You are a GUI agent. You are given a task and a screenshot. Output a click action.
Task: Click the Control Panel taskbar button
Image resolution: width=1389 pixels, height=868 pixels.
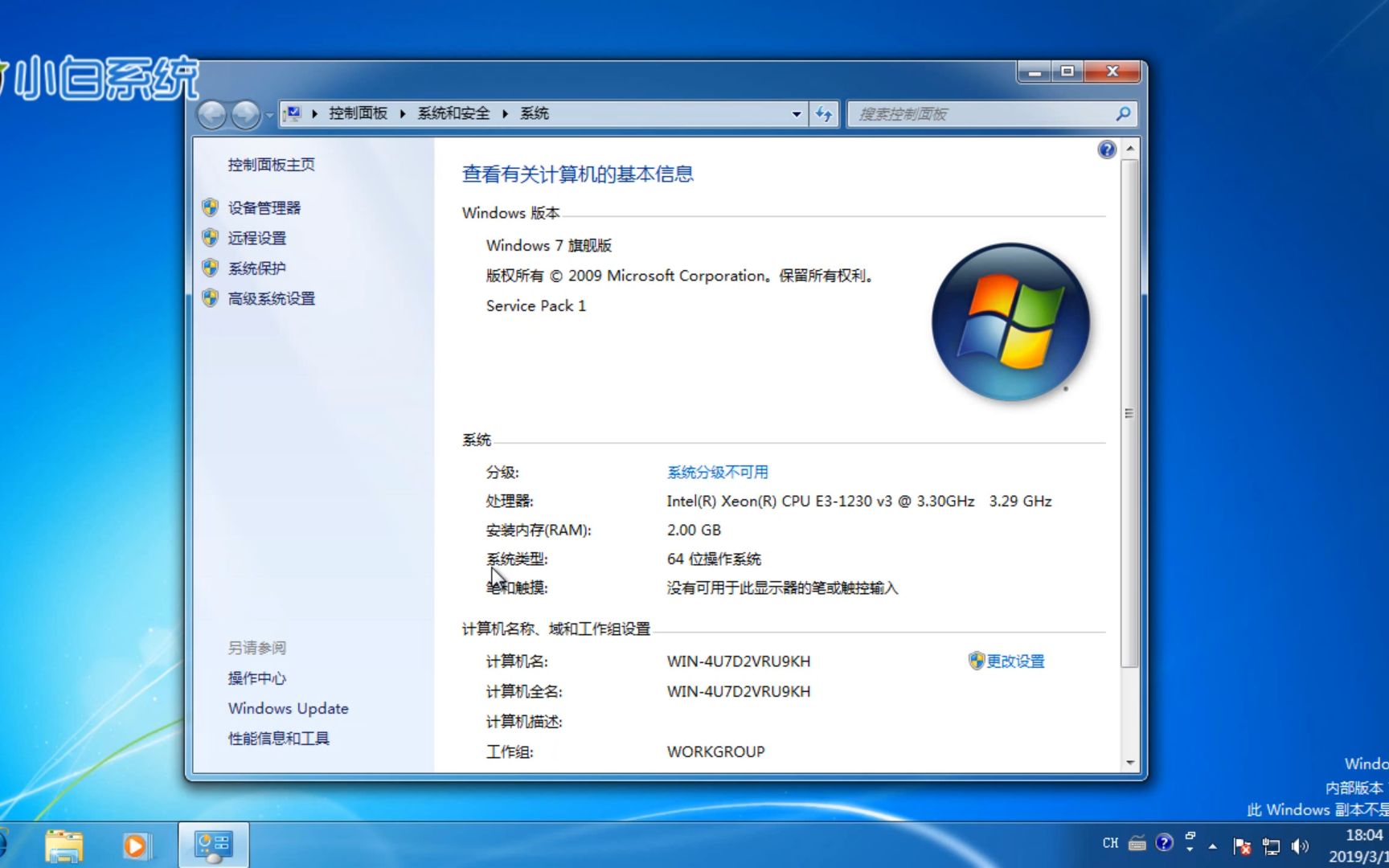[x=213, y=845]
